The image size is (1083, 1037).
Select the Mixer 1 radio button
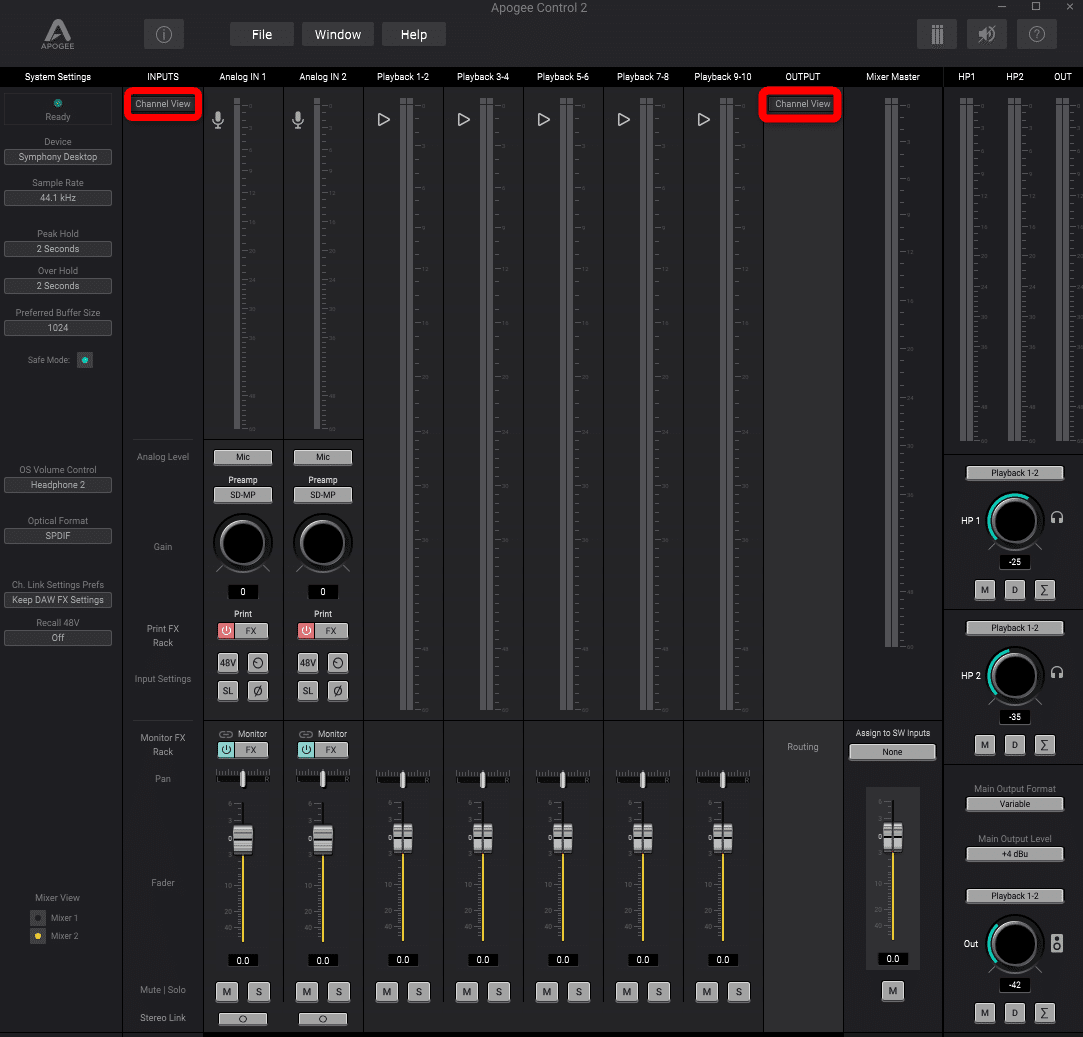pyautogui.click(x=36, y=917)
